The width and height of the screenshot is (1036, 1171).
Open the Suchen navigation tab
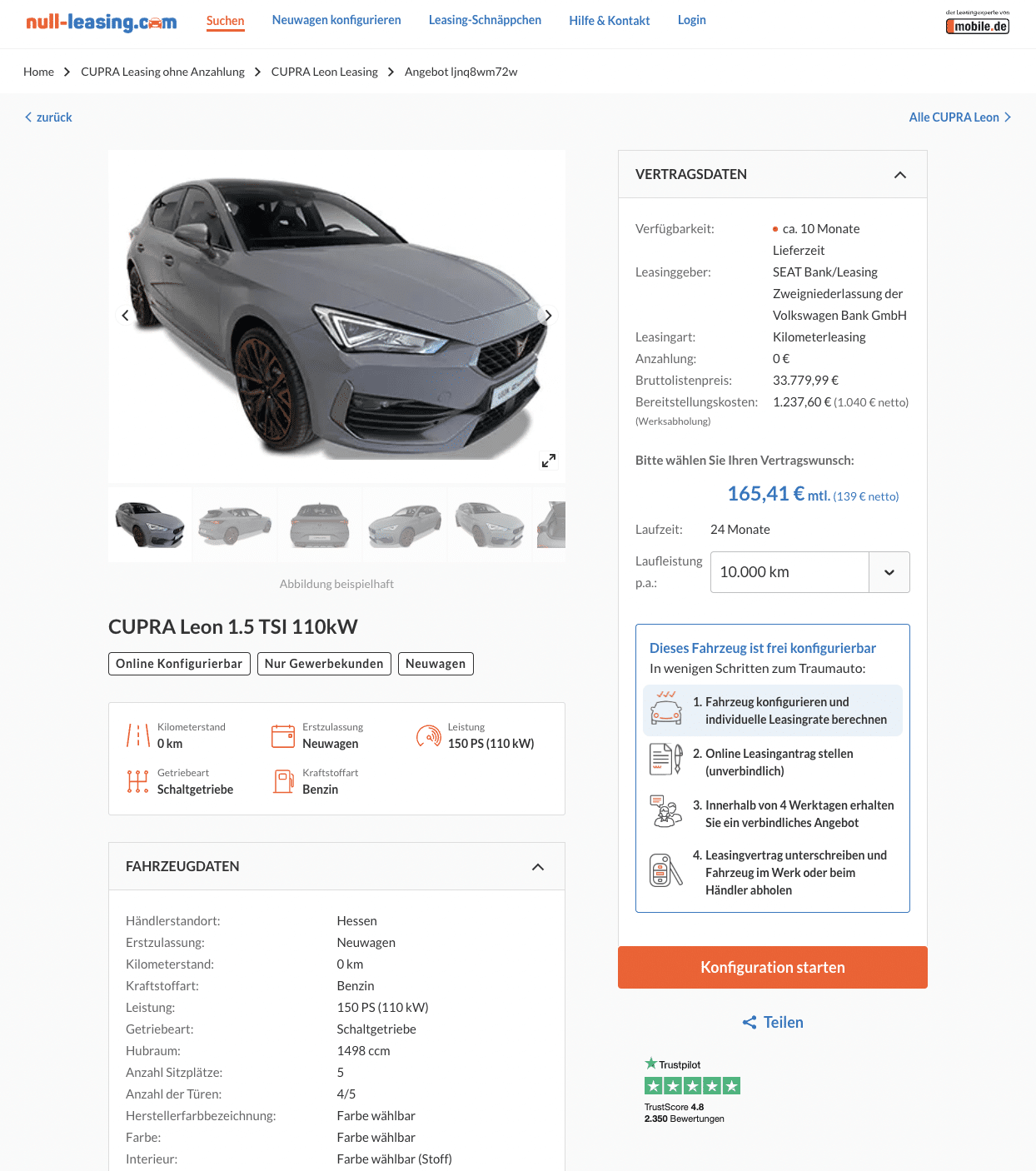click(x=226, y=21)
